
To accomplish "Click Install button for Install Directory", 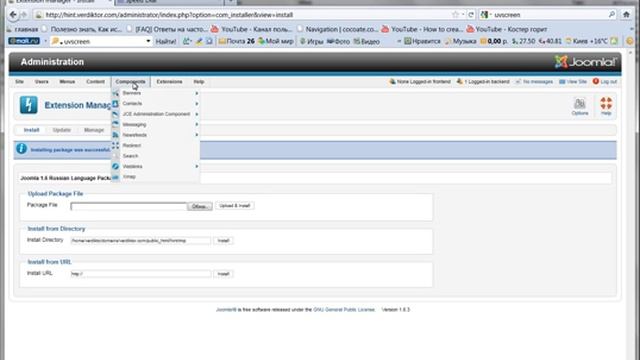I will pyautogui.click(x=223, y=241).
